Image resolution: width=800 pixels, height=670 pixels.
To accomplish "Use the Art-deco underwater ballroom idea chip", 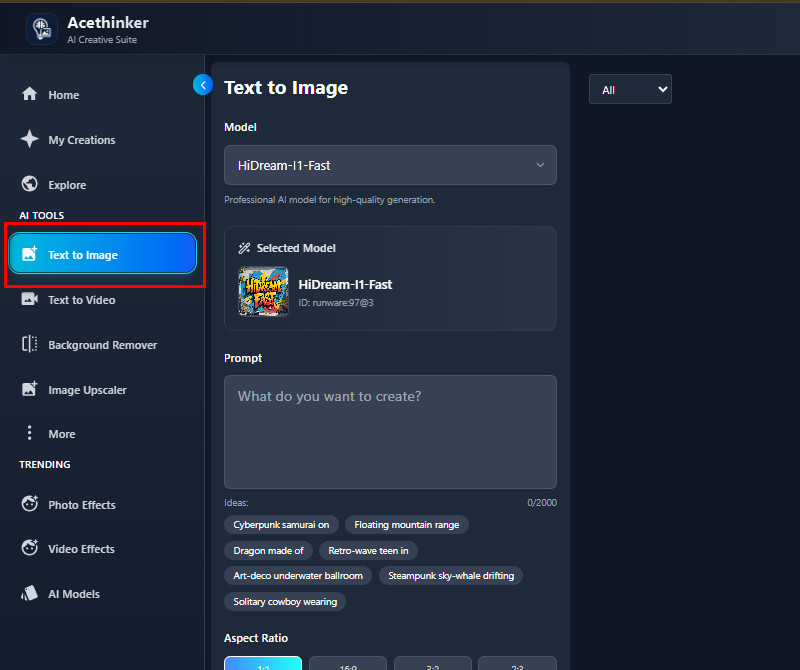I will tap(298, 576).
